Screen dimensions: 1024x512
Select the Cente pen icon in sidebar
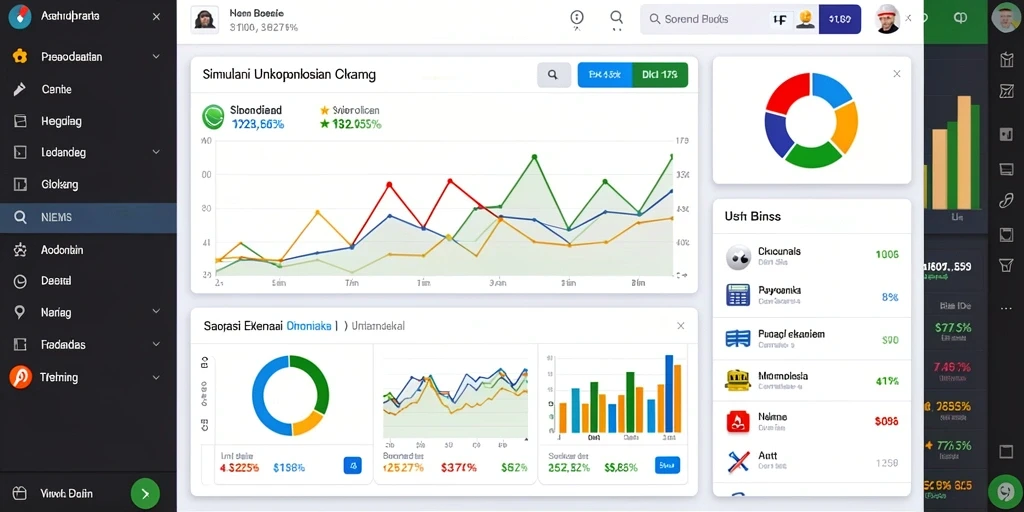pos(20,89)
